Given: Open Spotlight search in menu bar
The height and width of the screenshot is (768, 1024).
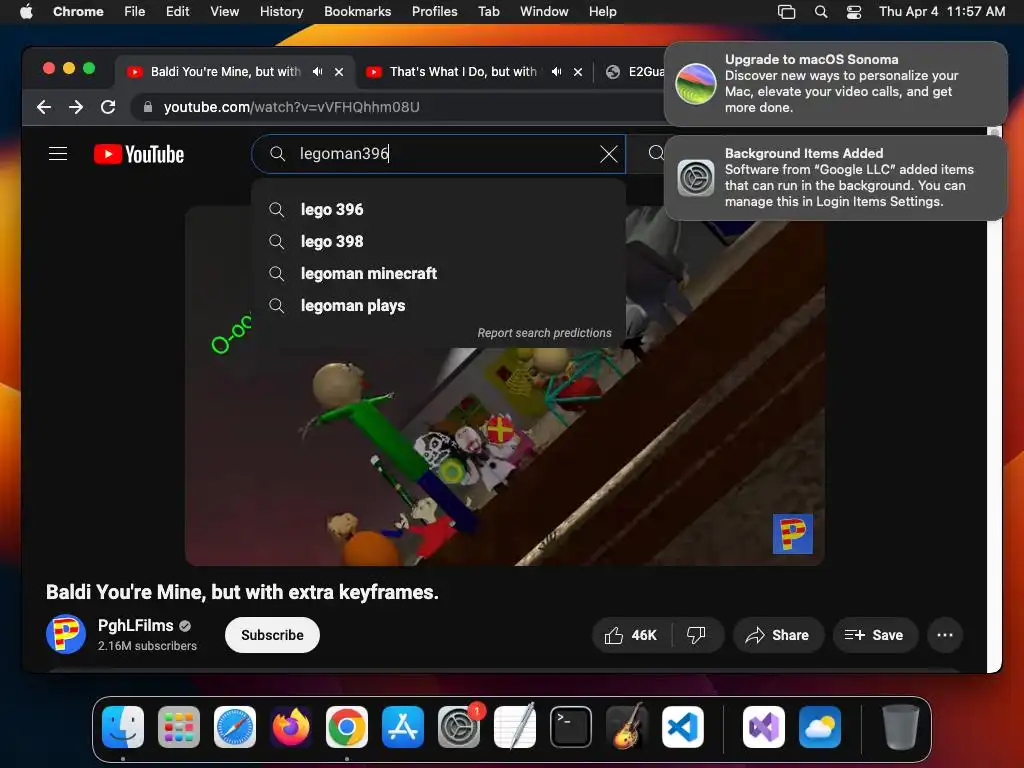Looking at the screenshot, I should [821, 12].
